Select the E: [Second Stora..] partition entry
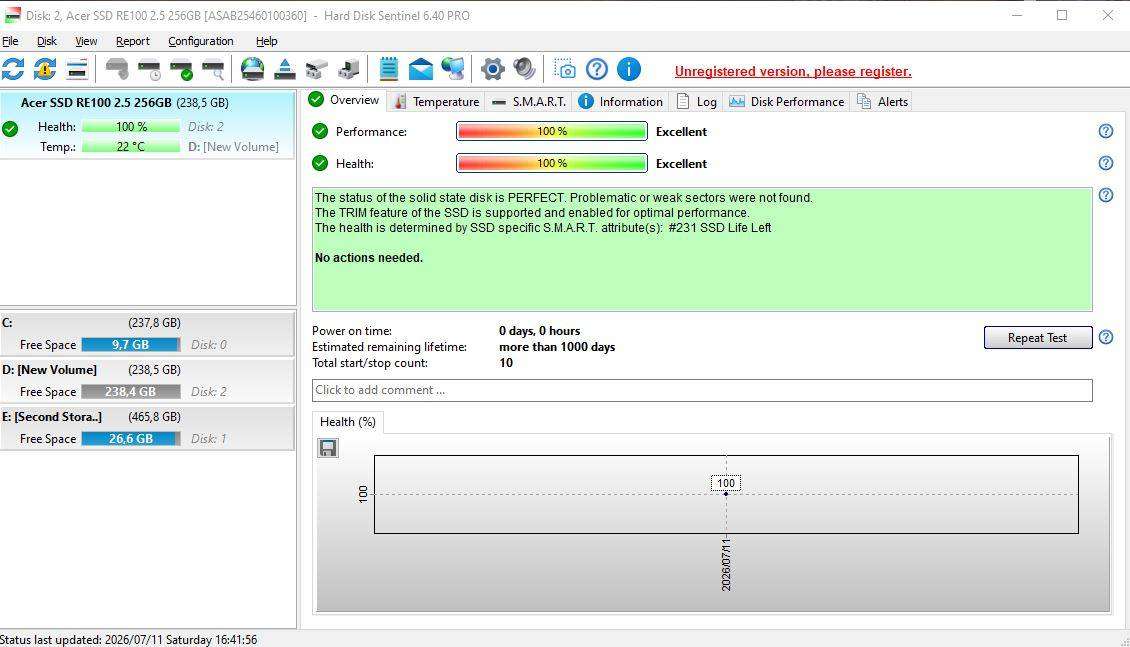Screen dimensions: 1130x647 (x=147, y=427)
